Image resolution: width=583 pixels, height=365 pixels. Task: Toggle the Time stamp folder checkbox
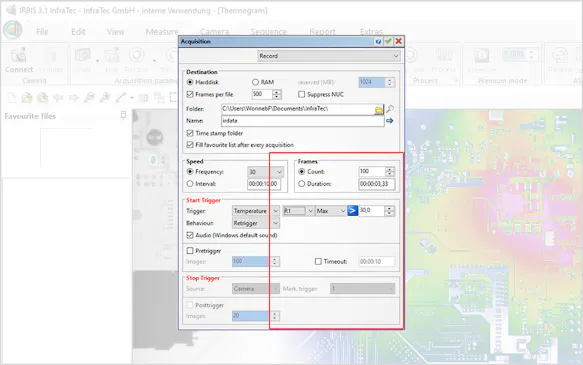190,133
